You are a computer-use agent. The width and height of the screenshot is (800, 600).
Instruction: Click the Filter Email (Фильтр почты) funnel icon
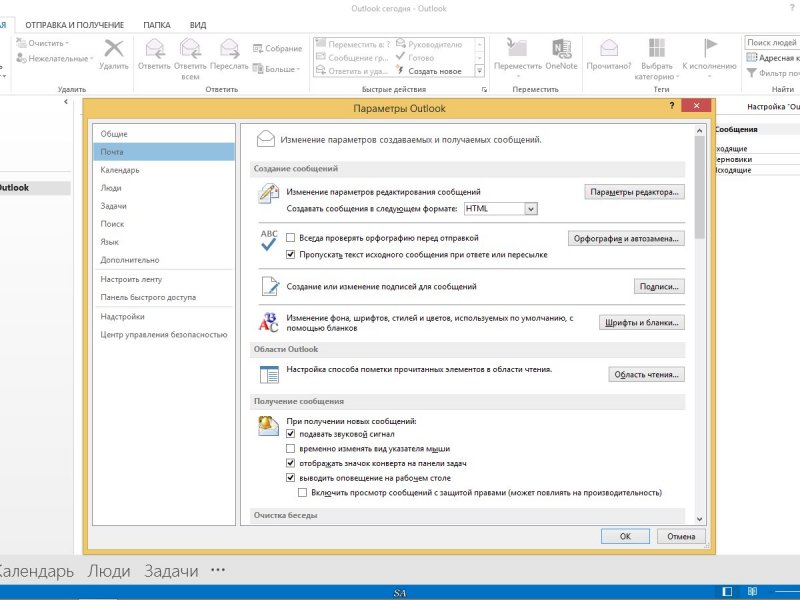click(752, 73)
